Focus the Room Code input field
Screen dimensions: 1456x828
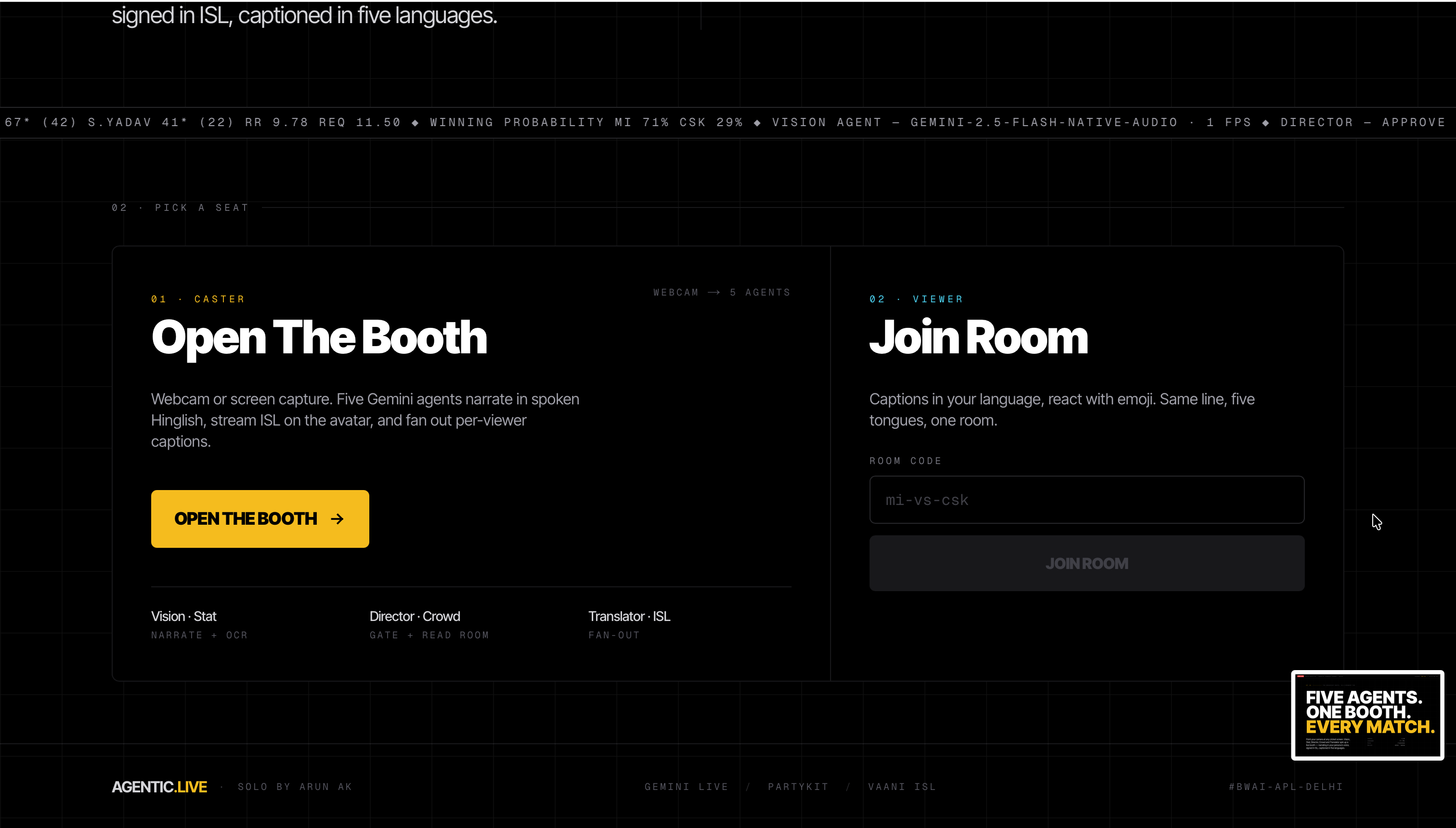coord(1086,500)
